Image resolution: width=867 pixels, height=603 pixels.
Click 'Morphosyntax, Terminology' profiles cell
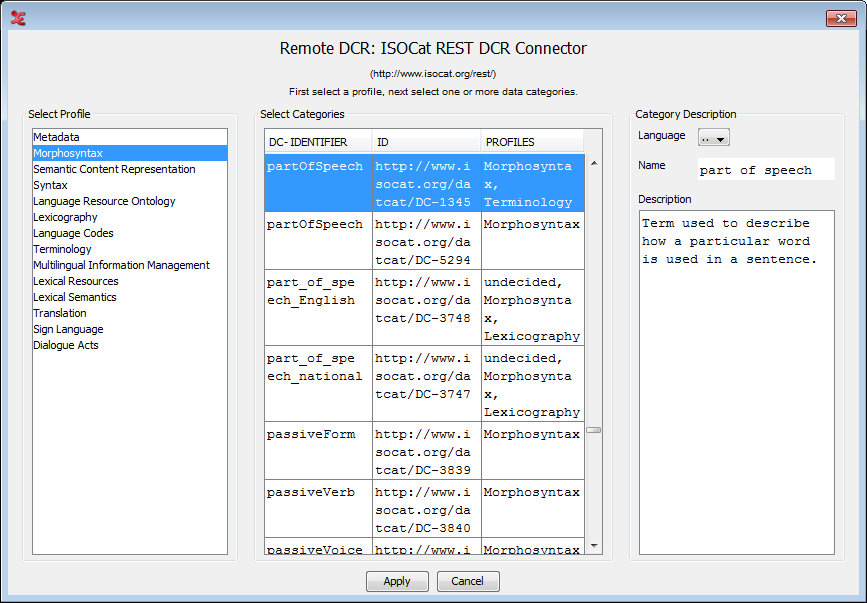click(x=532, y=183)
